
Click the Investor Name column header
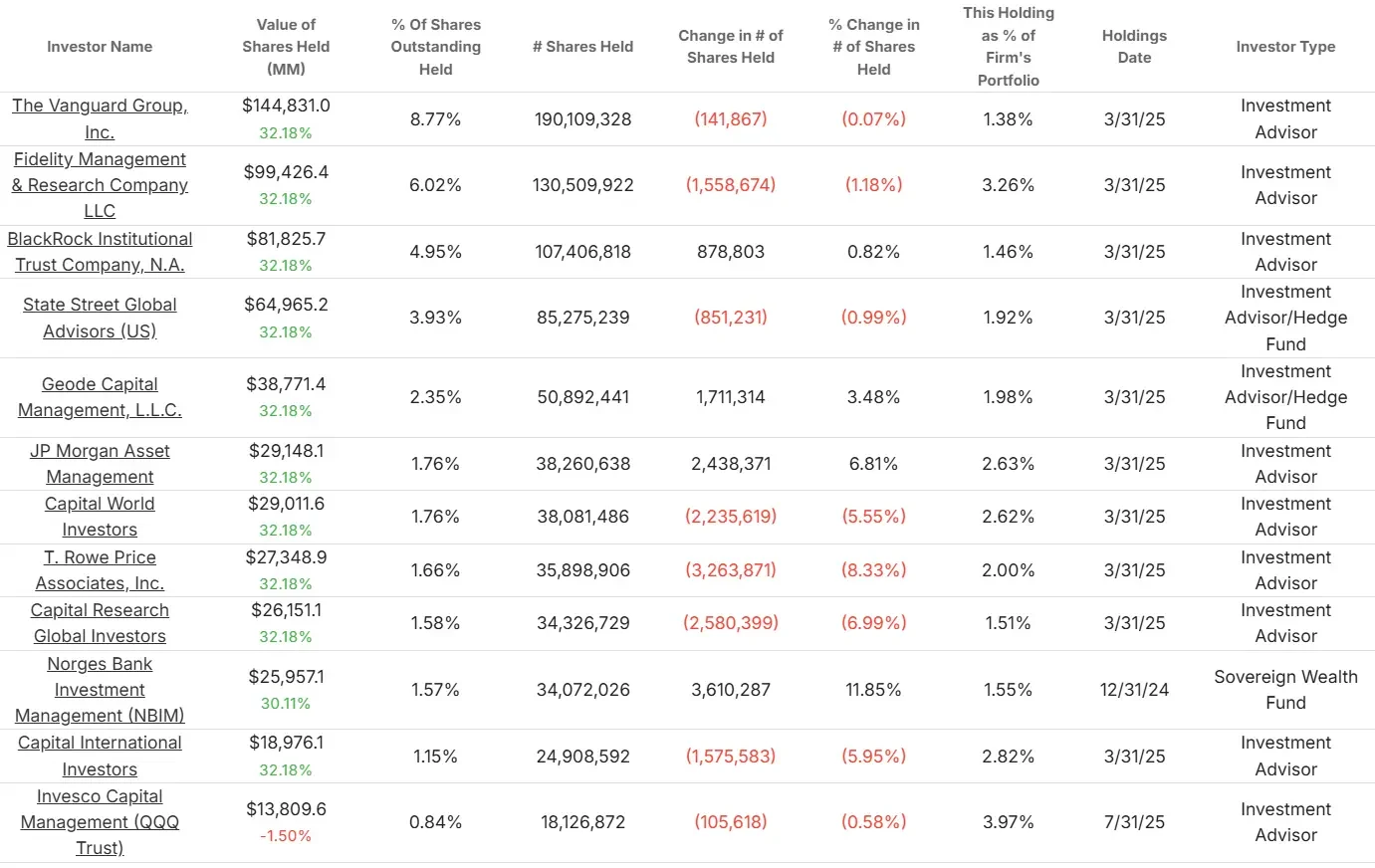click(100, 47)
